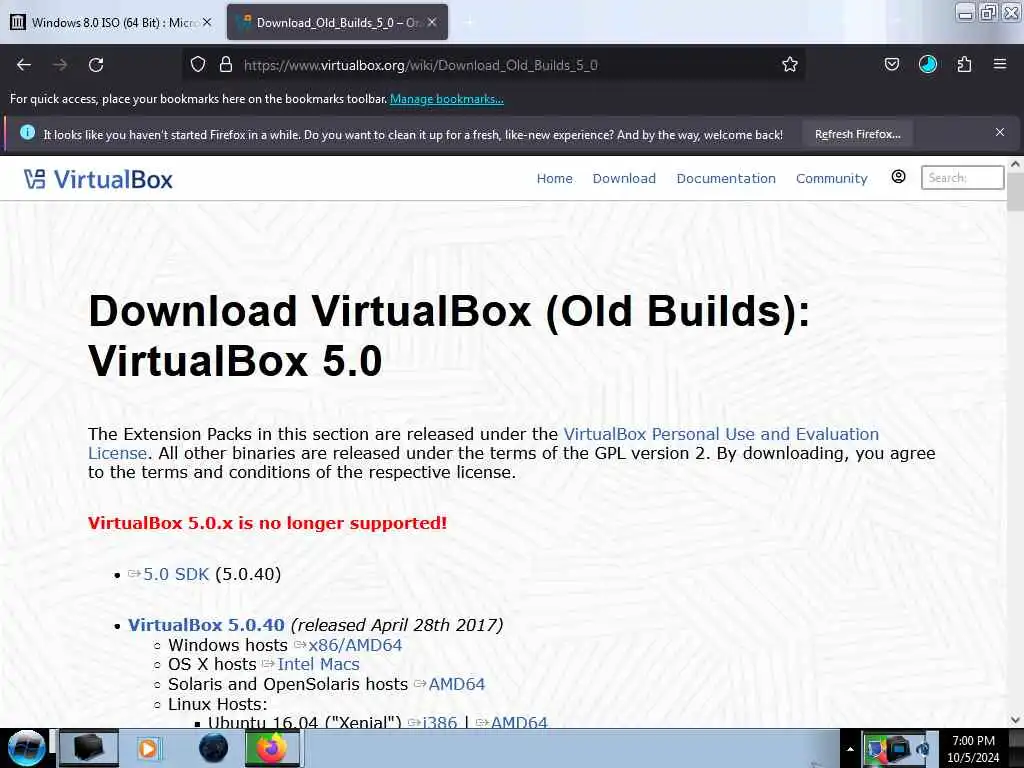Click the padlock site security icon

coord(226,64)
